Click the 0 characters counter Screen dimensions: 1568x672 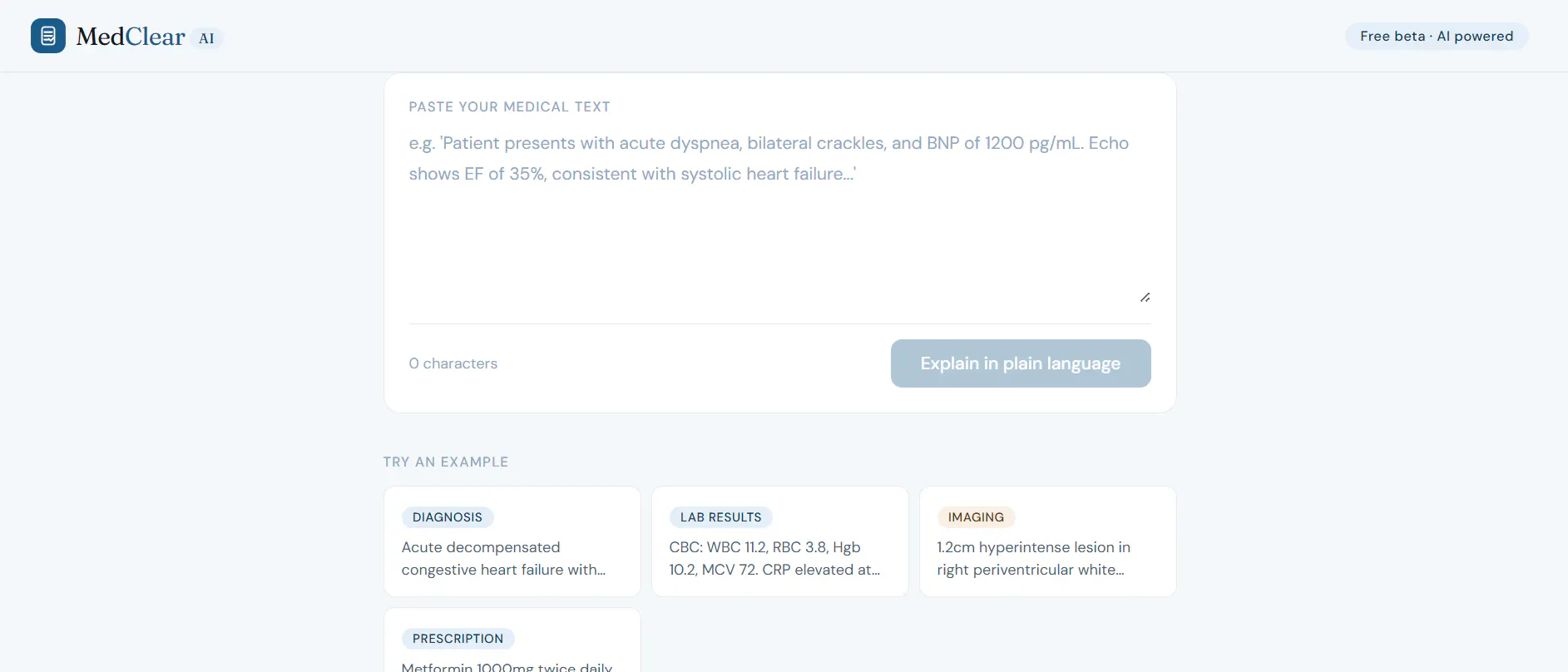[453, 363]
